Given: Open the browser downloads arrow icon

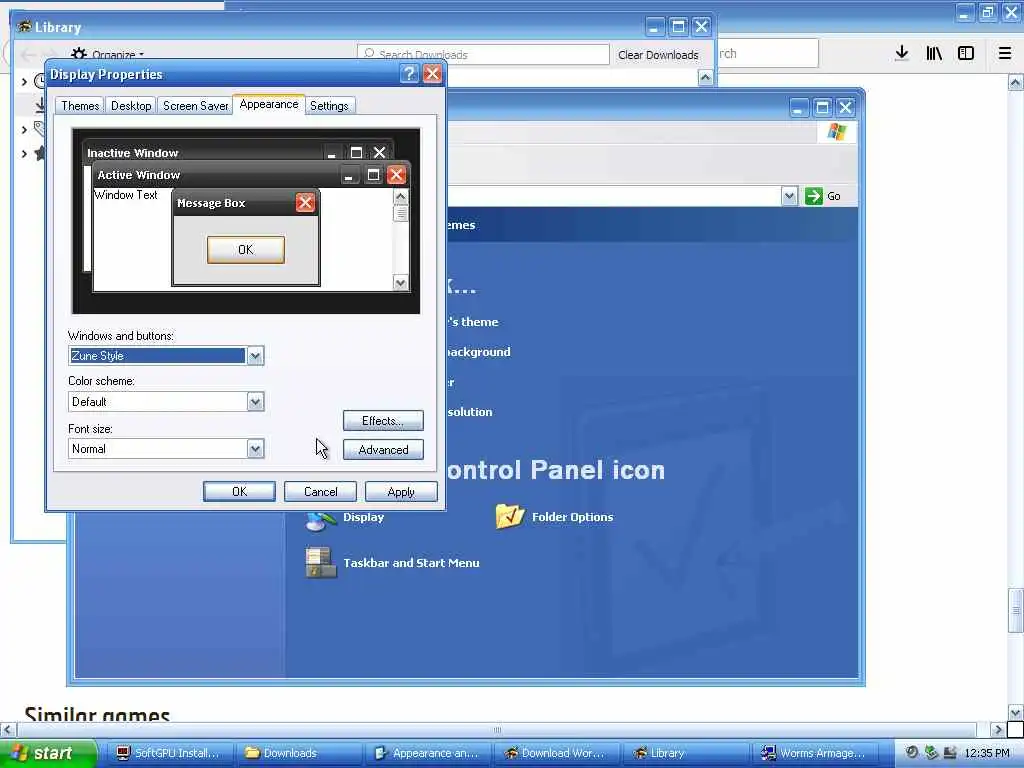Looking at the screenshot, I should [x=901, y=53].
